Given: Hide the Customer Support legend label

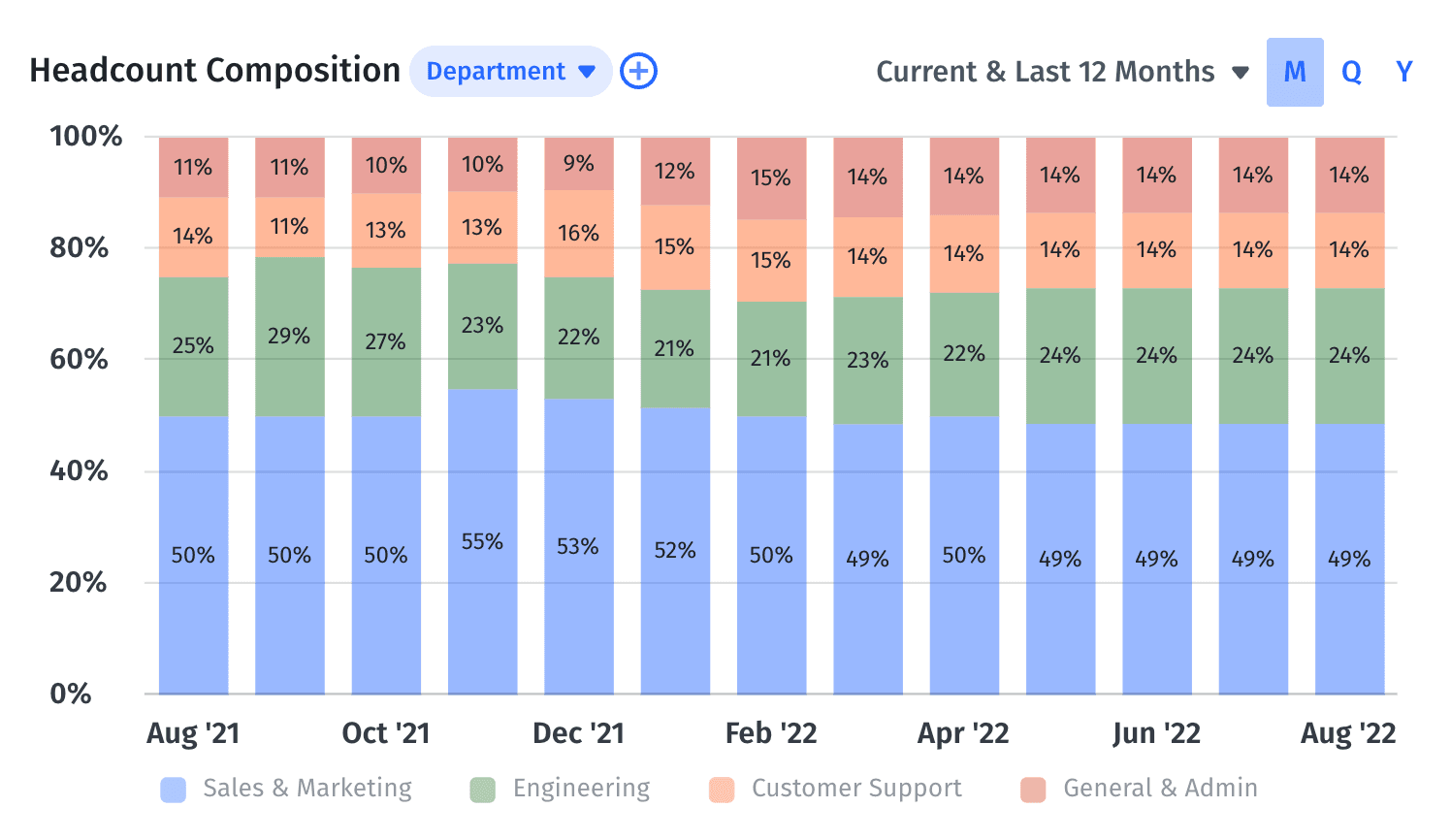Looking at the screenshot, I should point(856,789).
